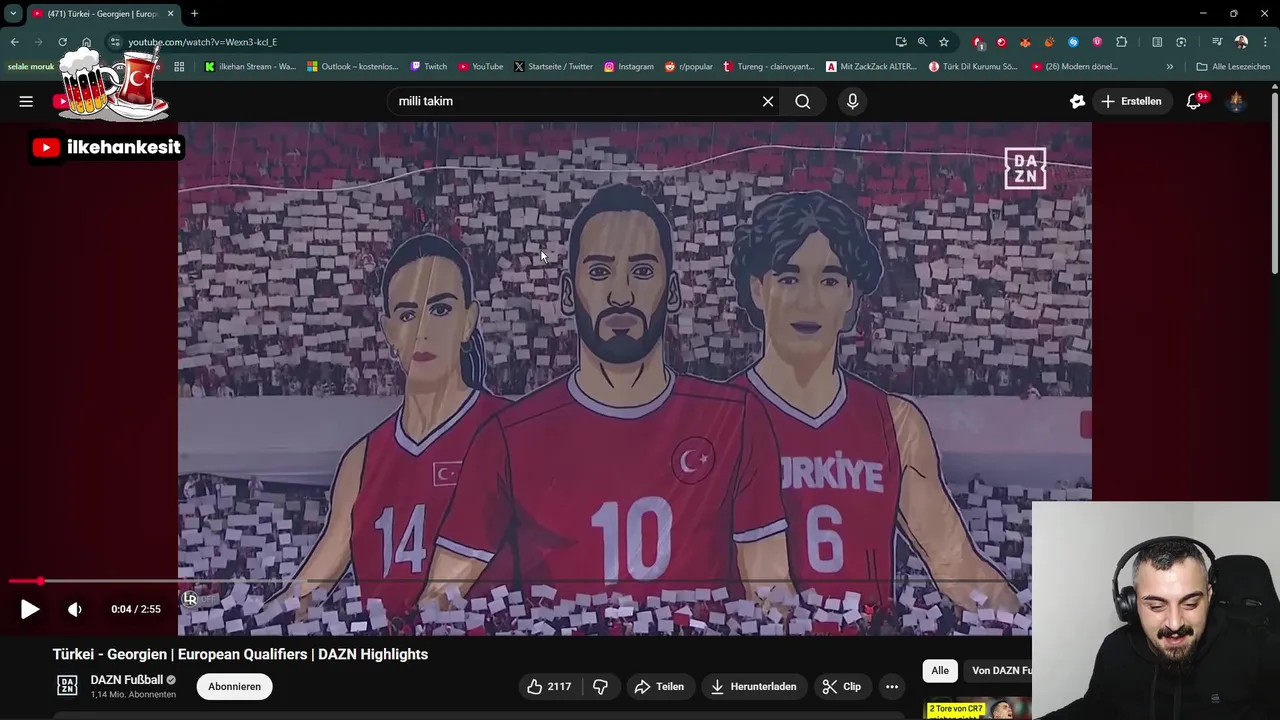The height and width of the screenshot is (720, 1280).
Task: Open 'Türk Dil Kurumu Sö...' bookmark
Action: [x=973, y=67]
